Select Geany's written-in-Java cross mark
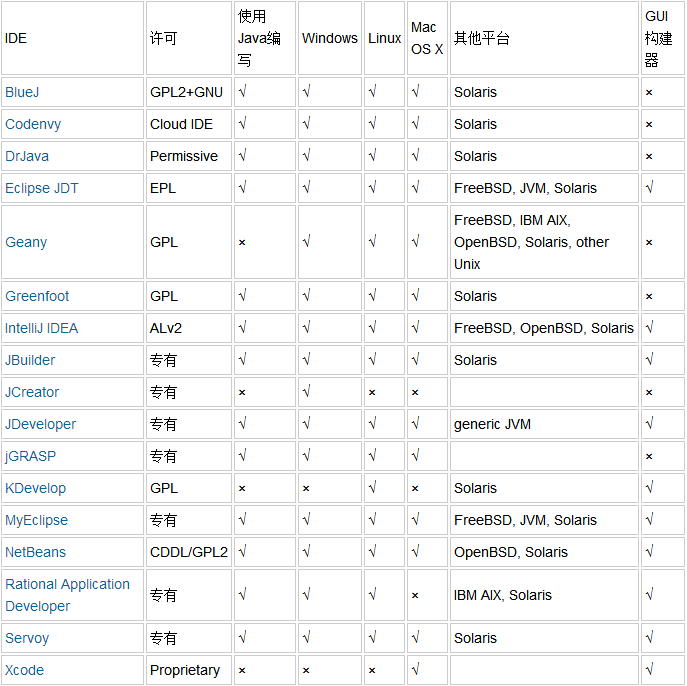 coord(242,242)
